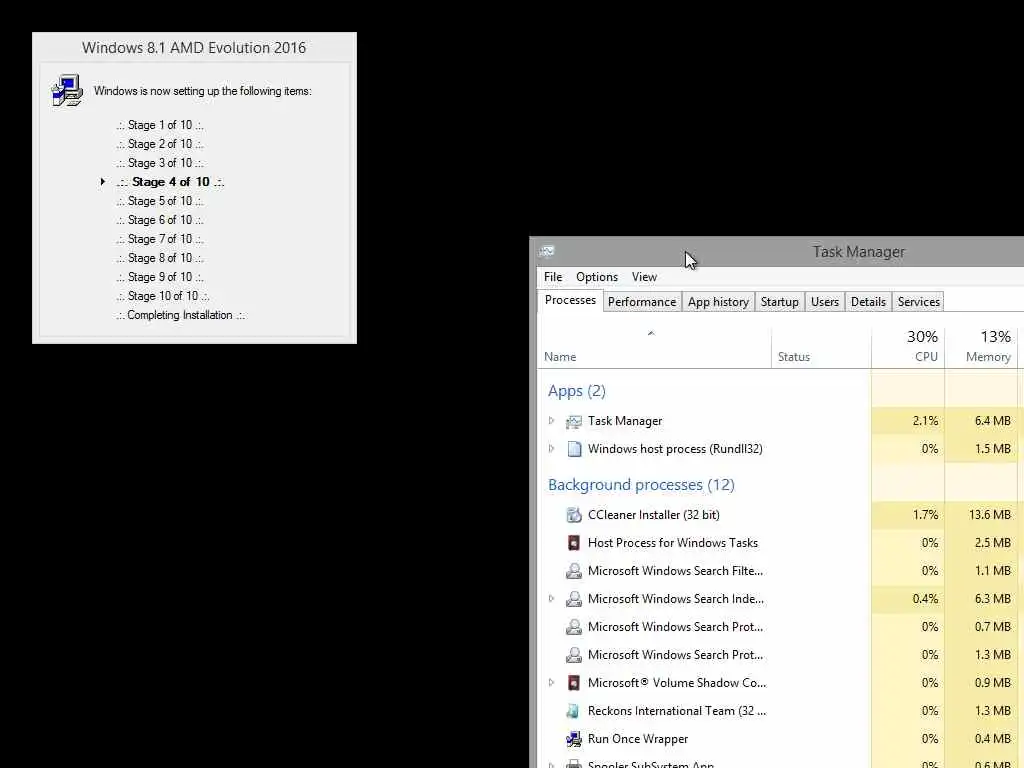Click the setup computer icon in installer dialog
The height and width of the screenshot is (768, 1024).
pyautogui.click(x=67, y=90)
